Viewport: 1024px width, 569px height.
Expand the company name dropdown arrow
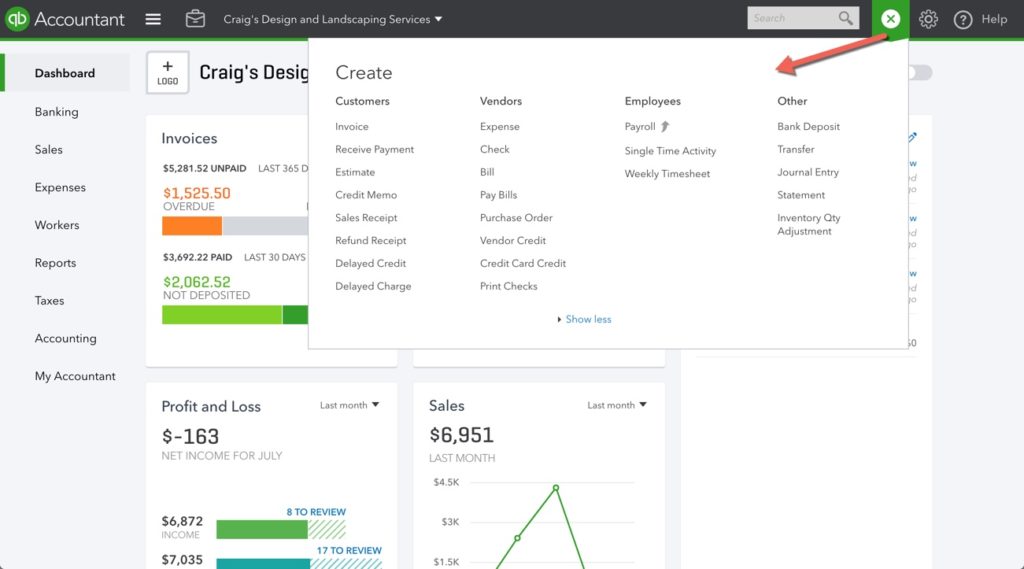click(x=438, y=19)
